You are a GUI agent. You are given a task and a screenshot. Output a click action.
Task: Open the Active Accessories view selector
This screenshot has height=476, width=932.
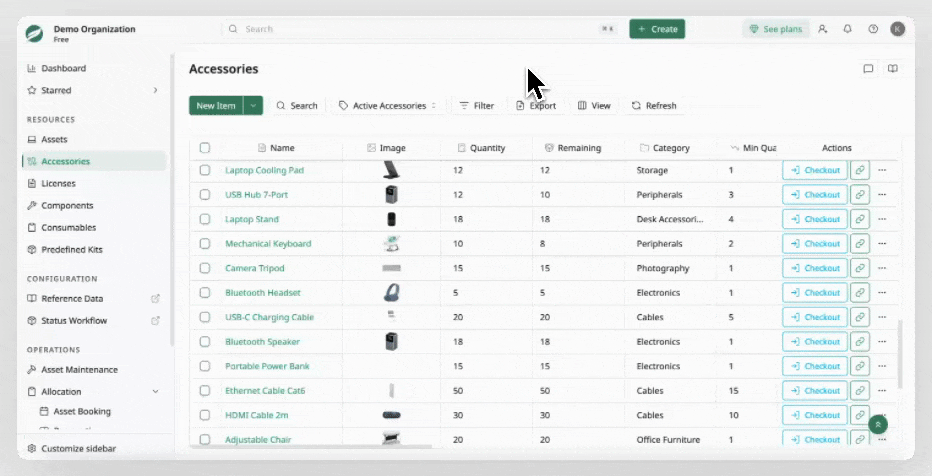pos(388,105)
